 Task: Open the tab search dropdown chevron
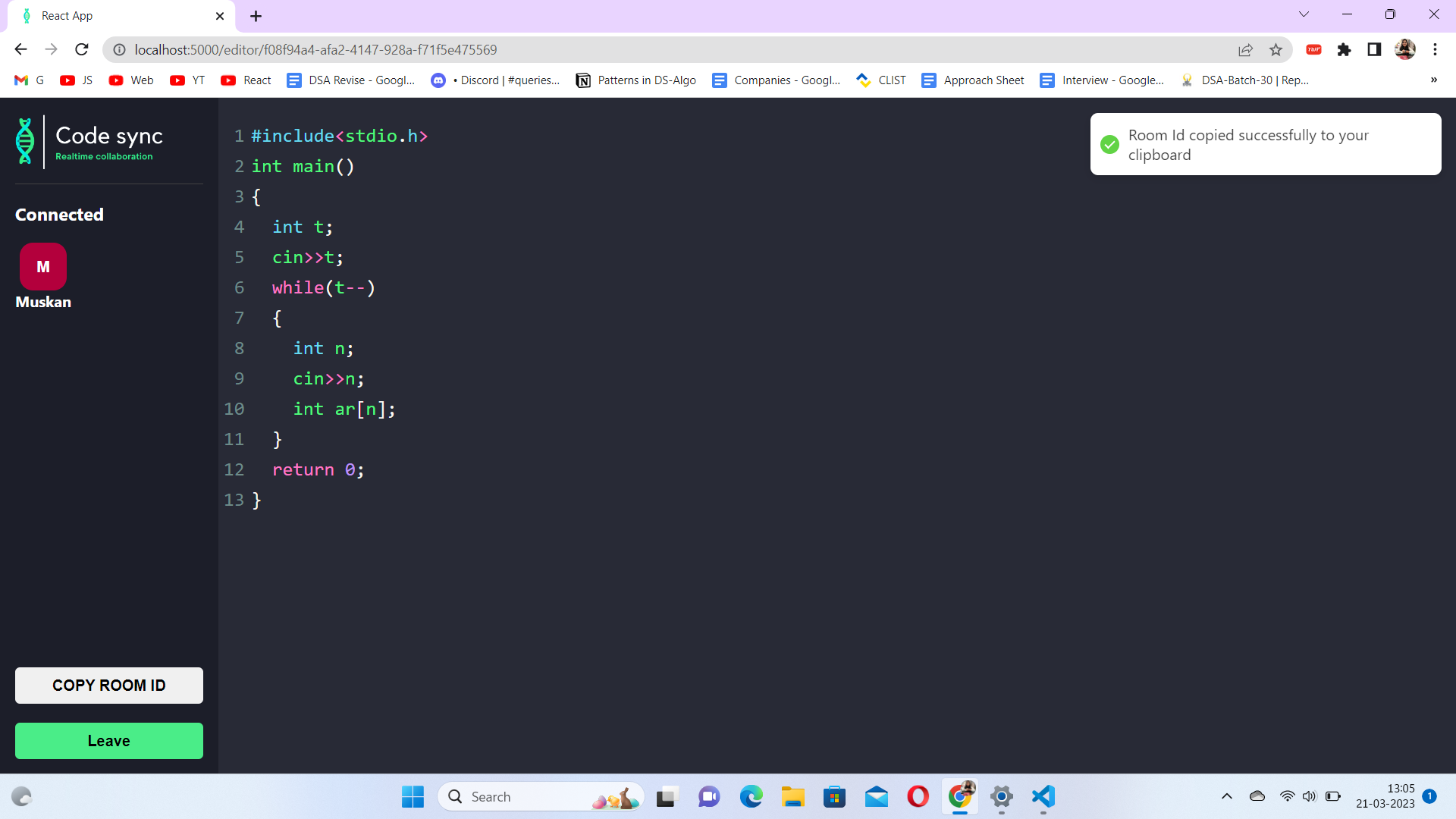1304,14
